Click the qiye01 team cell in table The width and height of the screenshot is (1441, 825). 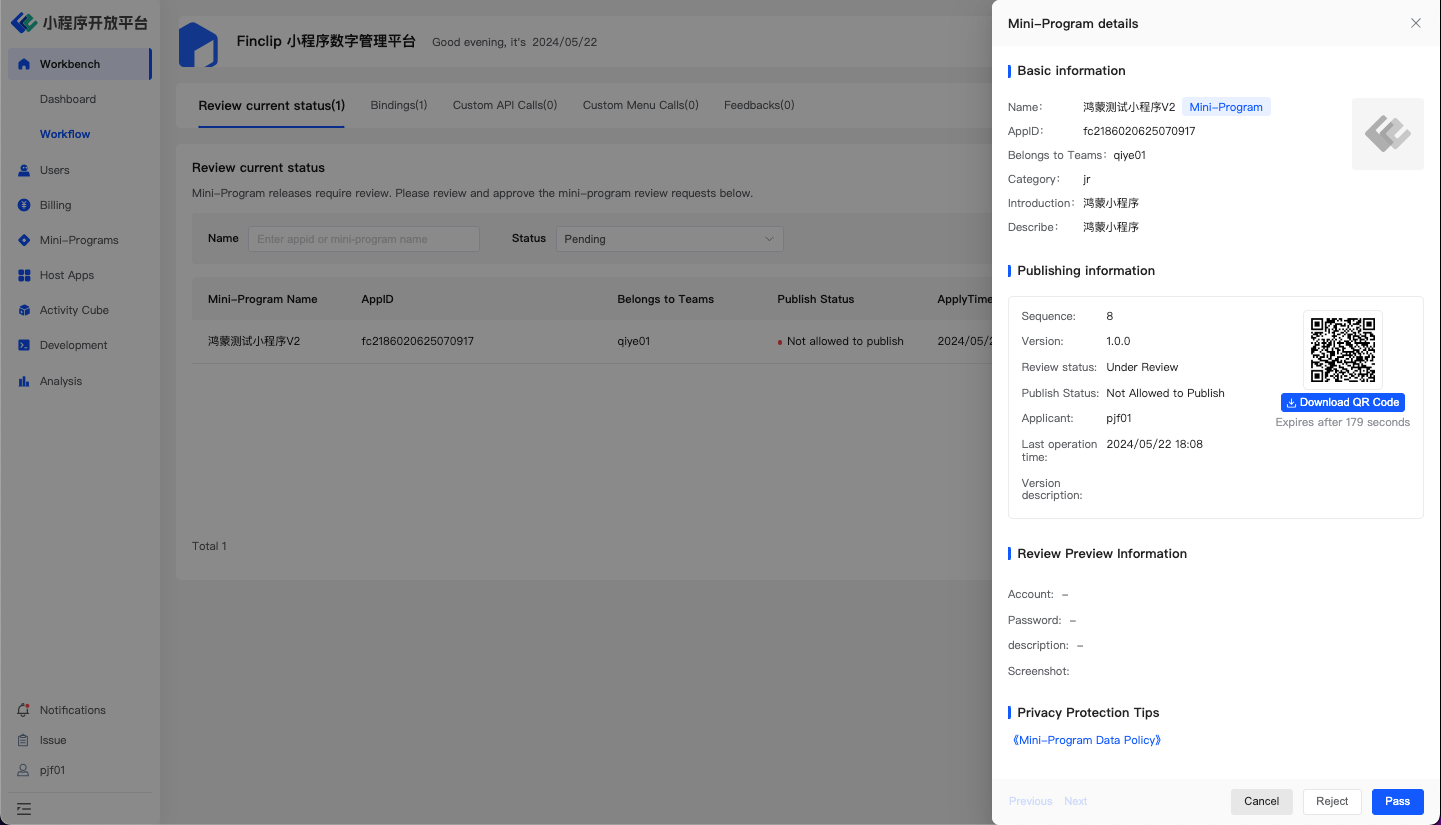(x=634, y=341)
